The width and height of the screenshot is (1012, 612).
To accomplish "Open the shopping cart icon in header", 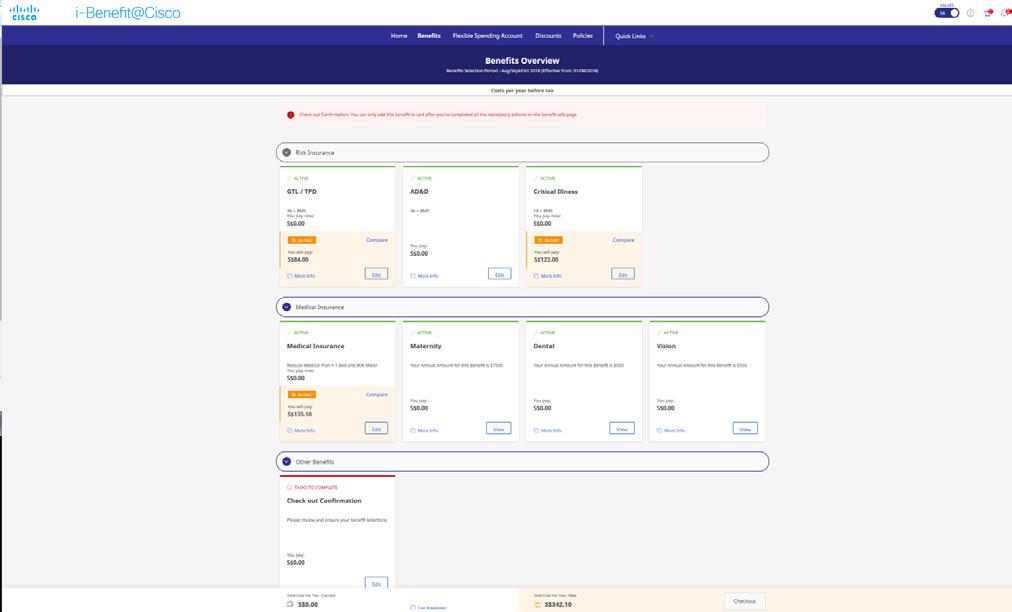I will point(987,13).
